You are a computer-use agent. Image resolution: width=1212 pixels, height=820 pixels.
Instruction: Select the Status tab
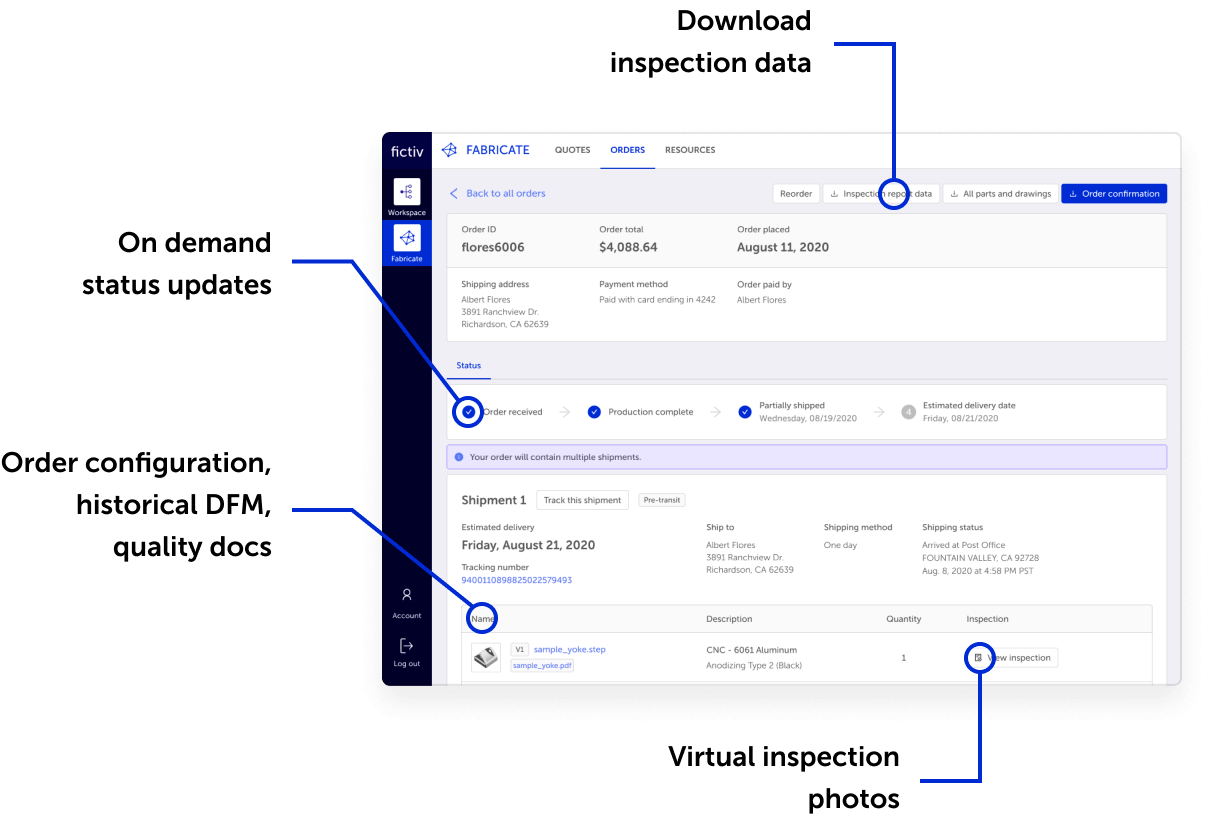click(x=468, y=365)
